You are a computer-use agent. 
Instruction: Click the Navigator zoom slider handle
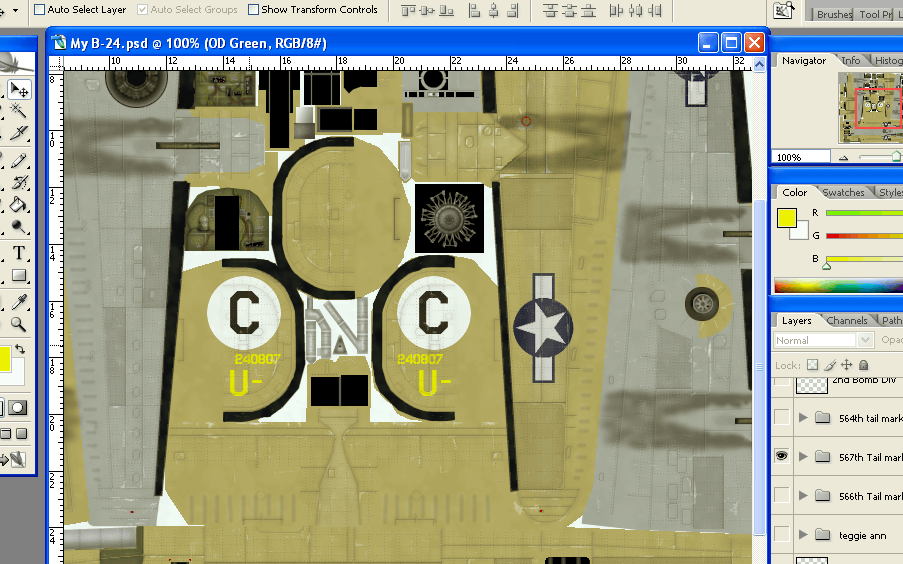pos(896,156)
